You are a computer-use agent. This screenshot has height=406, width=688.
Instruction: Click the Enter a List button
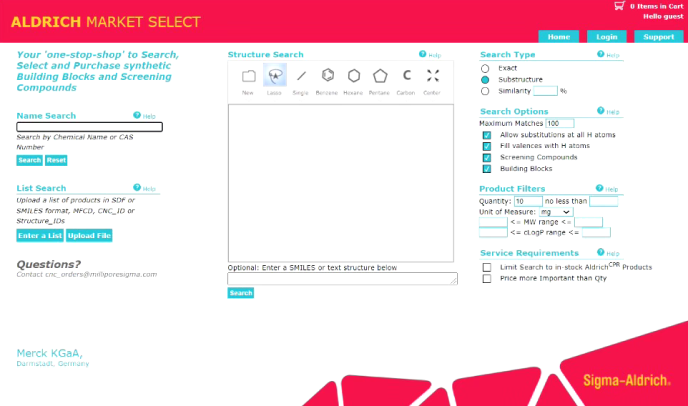coord(40,236)
